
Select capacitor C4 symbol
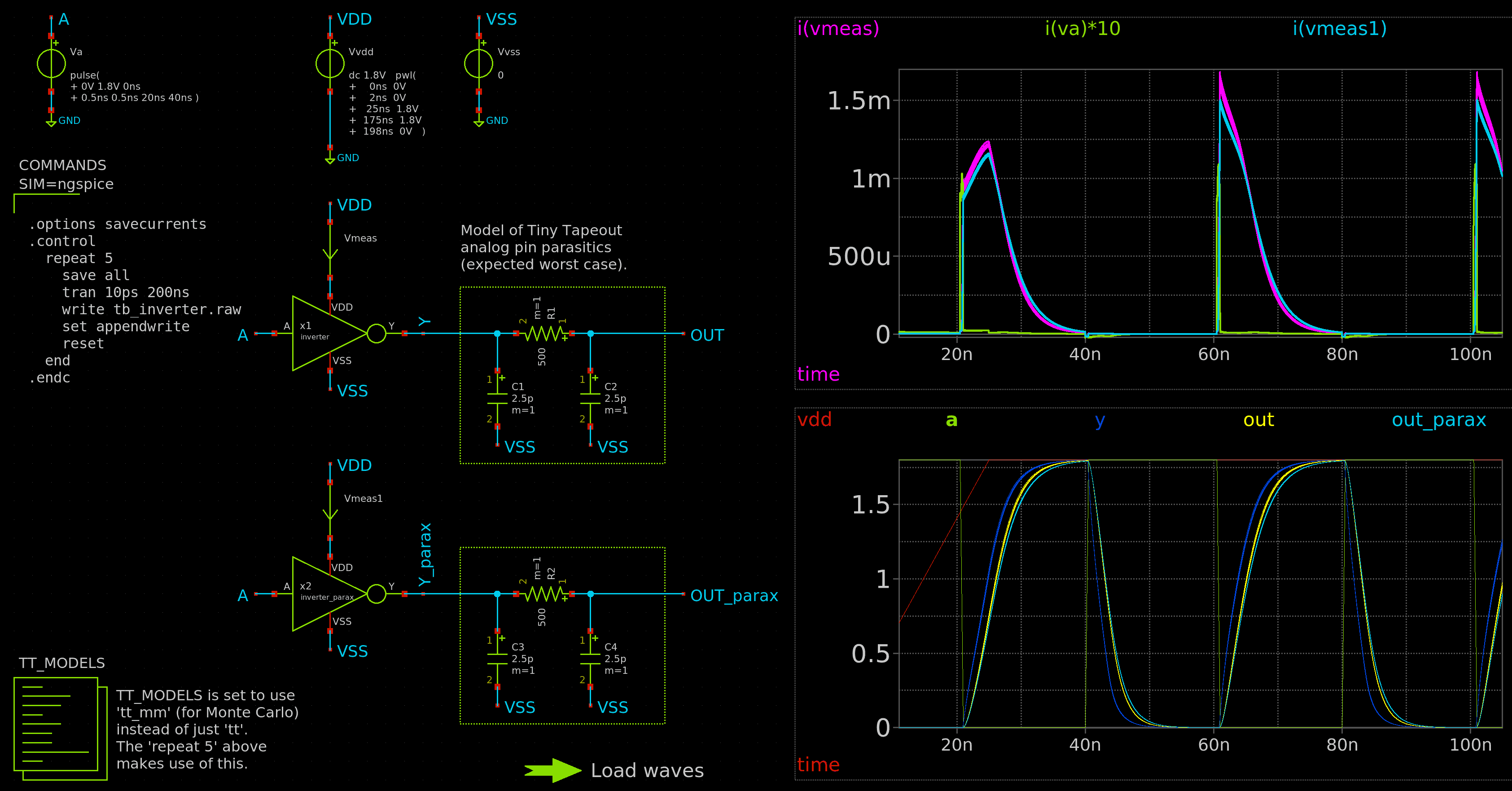click(x=591, y=659)
